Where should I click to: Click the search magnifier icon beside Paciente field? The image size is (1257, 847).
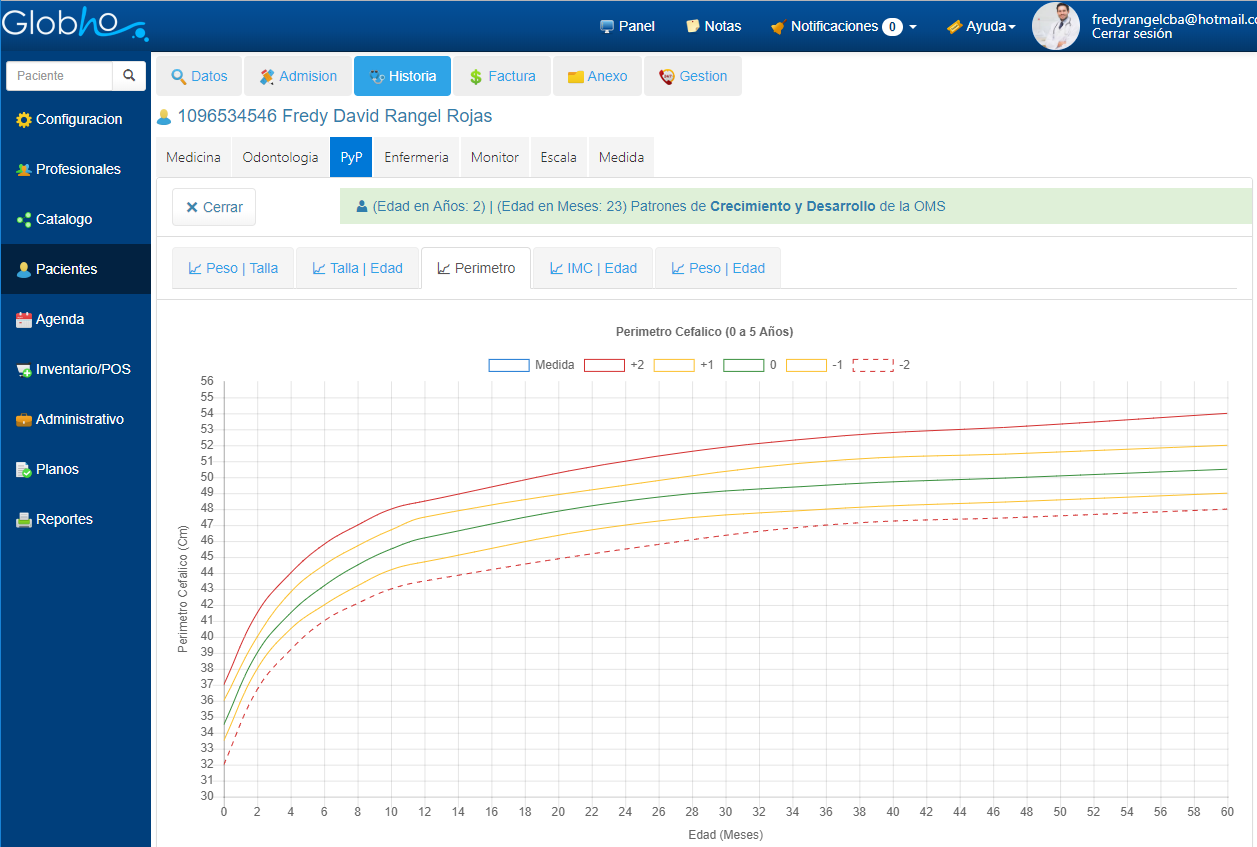click(129, 76)
